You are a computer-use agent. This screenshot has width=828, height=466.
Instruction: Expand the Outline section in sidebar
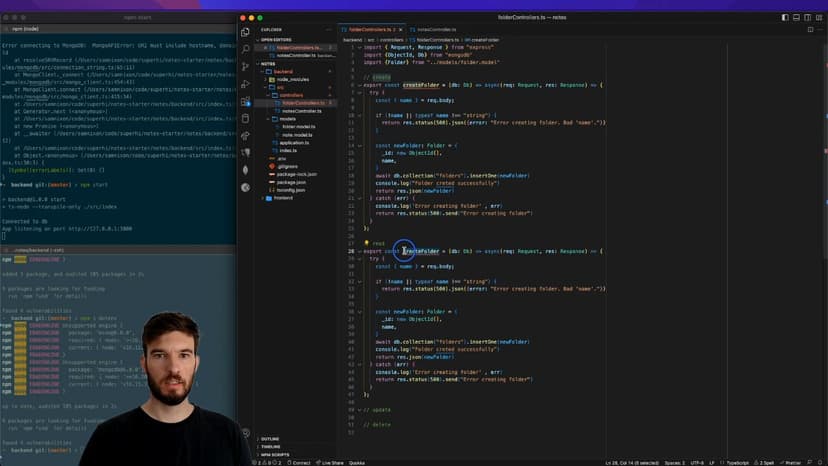click(x=270, y=438)
